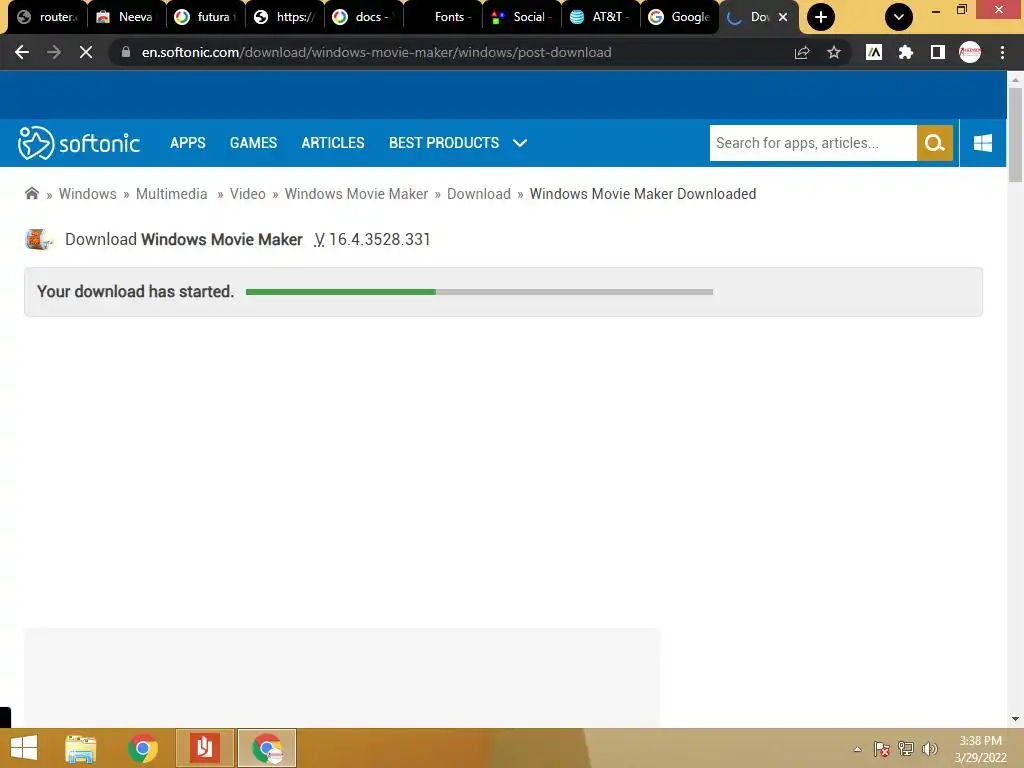The image size is (1024, 768).
Task: Open the GAMES menu
Action: (x=253, y=143)
